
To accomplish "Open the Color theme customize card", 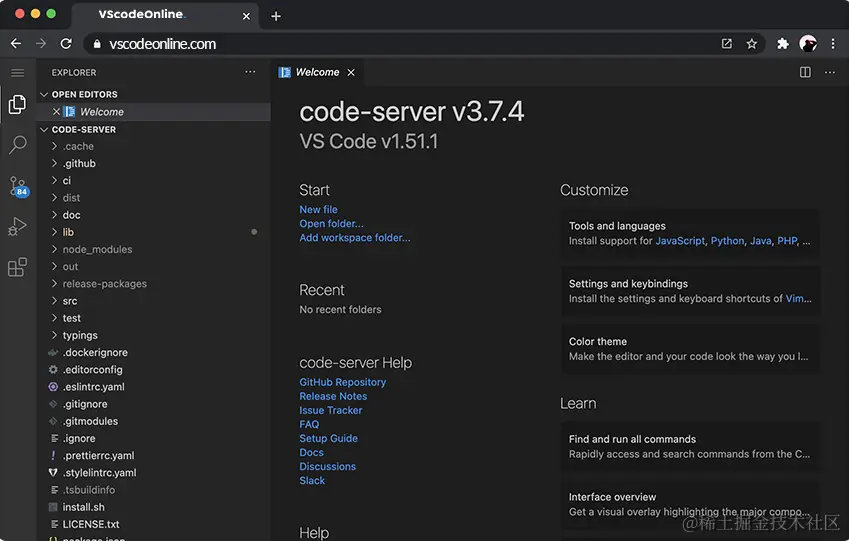I will click(x=690, y=349).
